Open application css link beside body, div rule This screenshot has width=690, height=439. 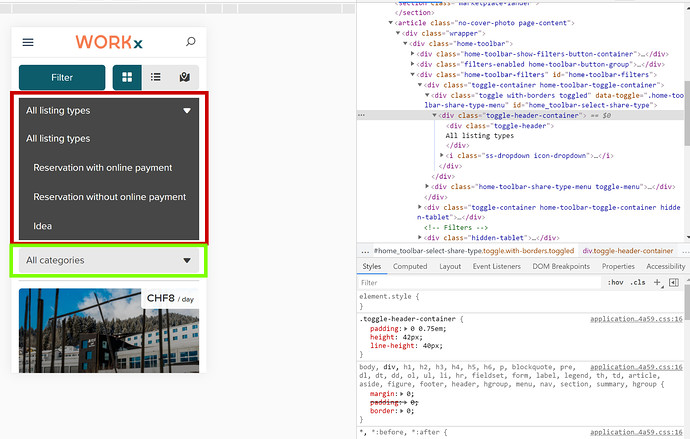(636, 367)
